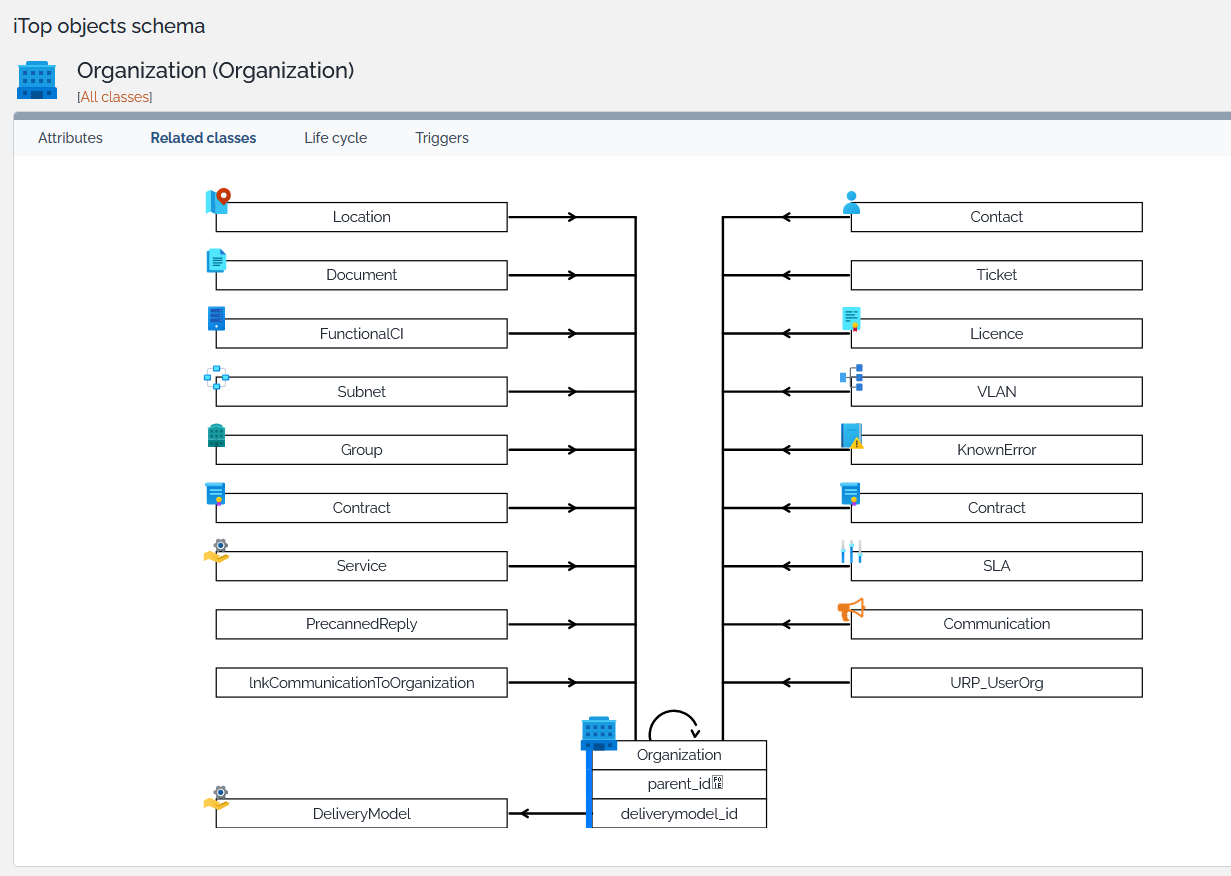Click the KnownError warning book icon
Viewport: 1231px width, 876px height.
851,436
